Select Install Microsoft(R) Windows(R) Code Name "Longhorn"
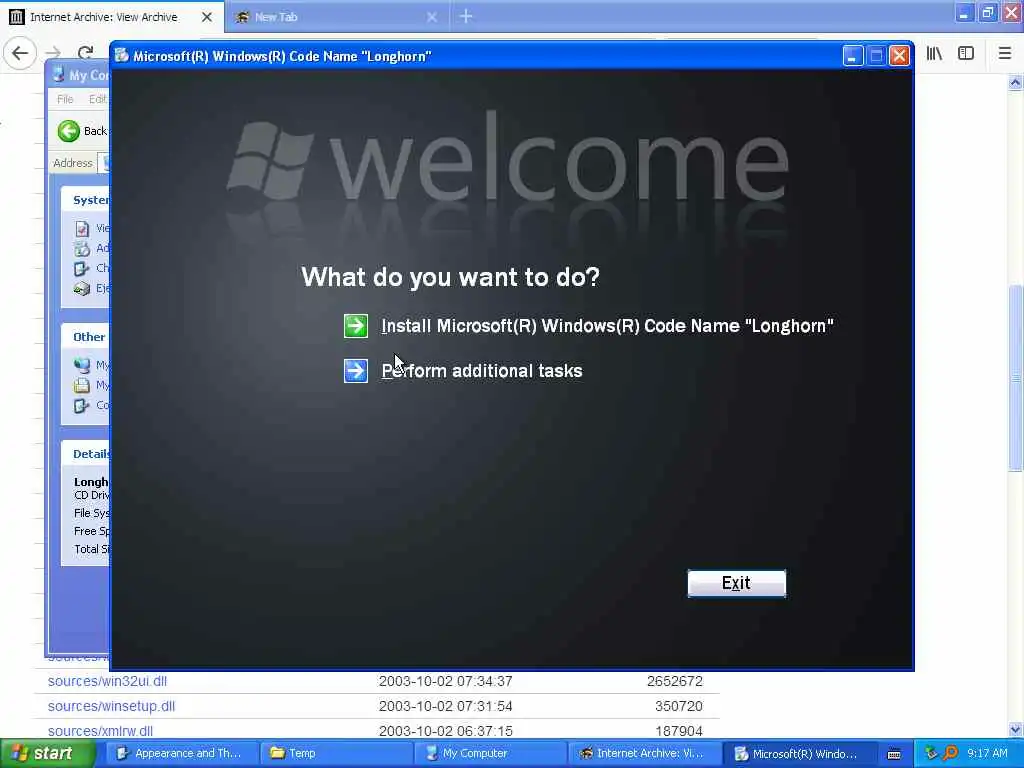Screen dimensions: 1024x768 tap(607, 326)
